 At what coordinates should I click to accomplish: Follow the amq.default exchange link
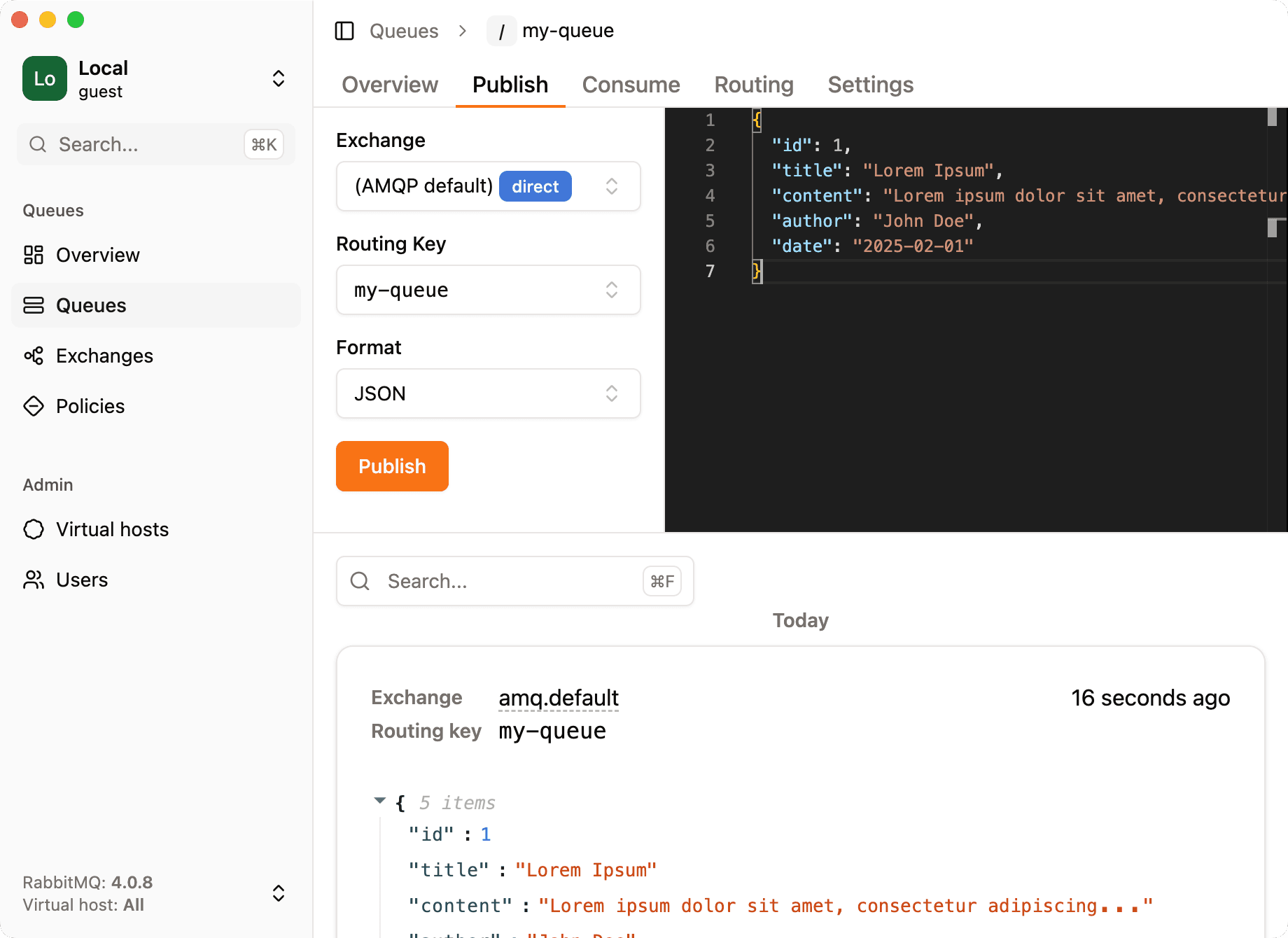(558, 697)
